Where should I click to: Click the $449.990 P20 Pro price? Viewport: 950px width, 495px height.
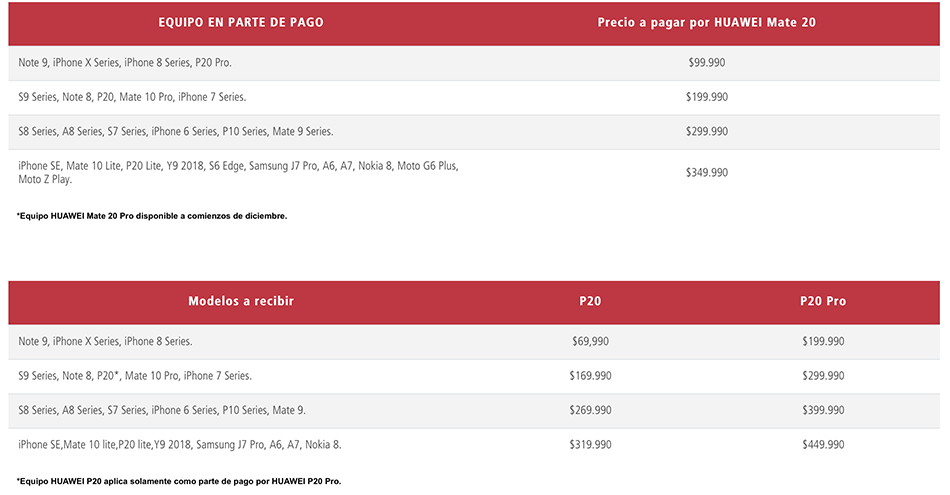pyautogui.click(x=823, y=445)
